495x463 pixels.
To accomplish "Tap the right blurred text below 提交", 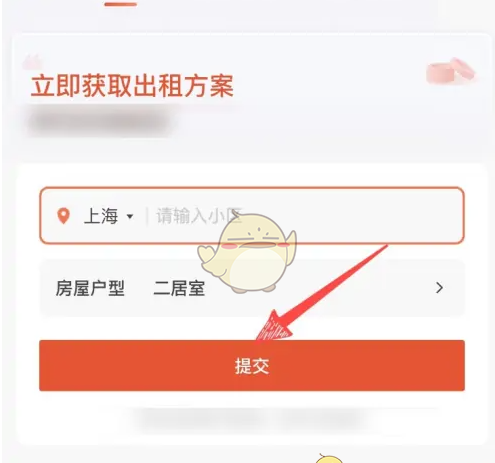I will (x=321, y=419).
